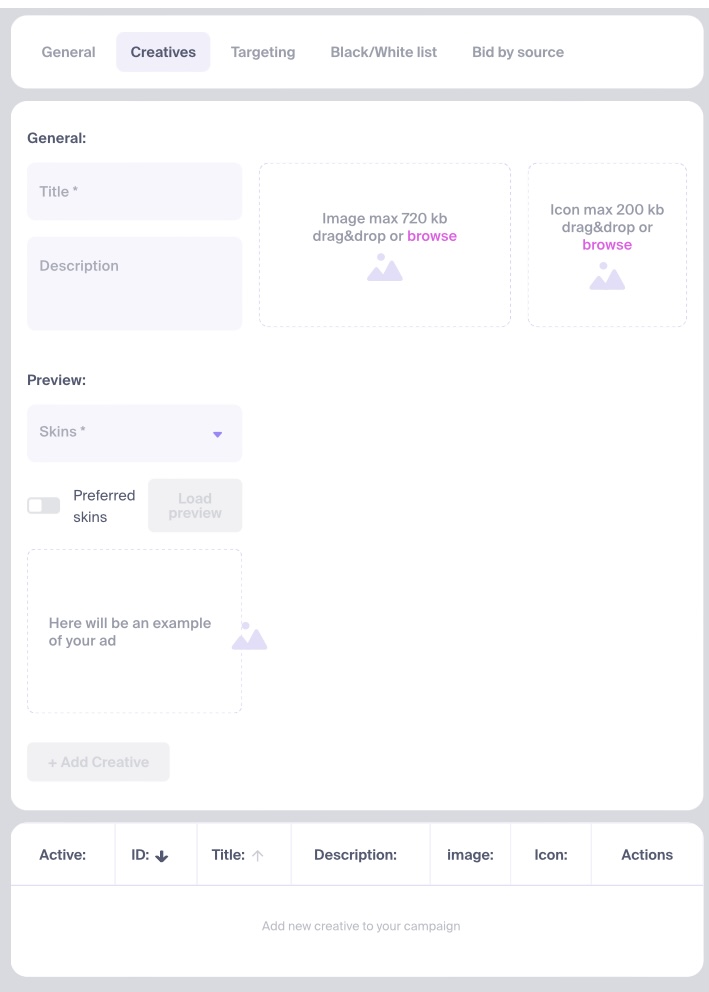Select the Bid by source tab
Screen dimensions: 709x992
click(518, 52)
